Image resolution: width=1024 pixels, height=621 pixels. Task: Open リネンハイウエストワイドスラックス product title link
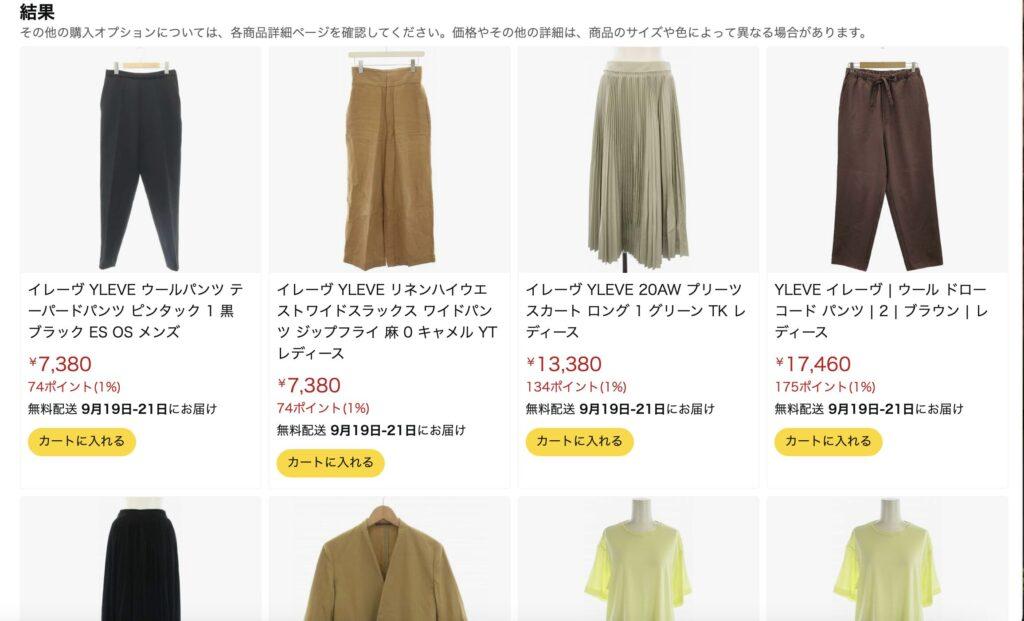click(387, 321)
